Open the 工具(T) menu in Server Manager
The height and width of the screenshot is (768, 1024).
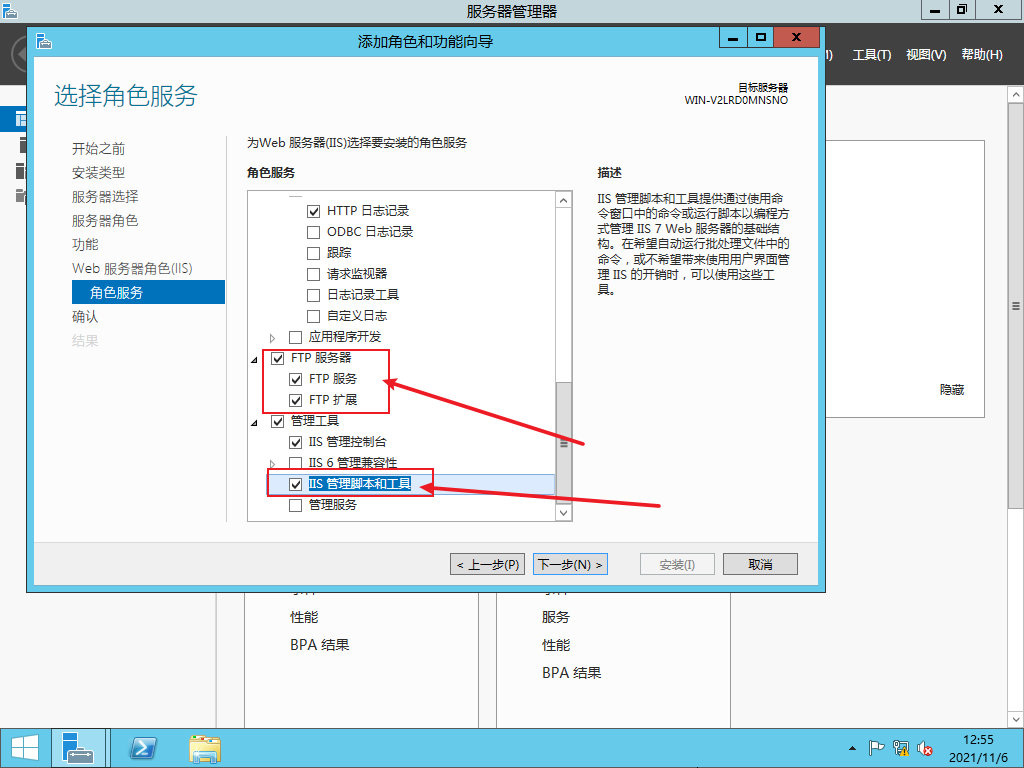tap(871, 55)
